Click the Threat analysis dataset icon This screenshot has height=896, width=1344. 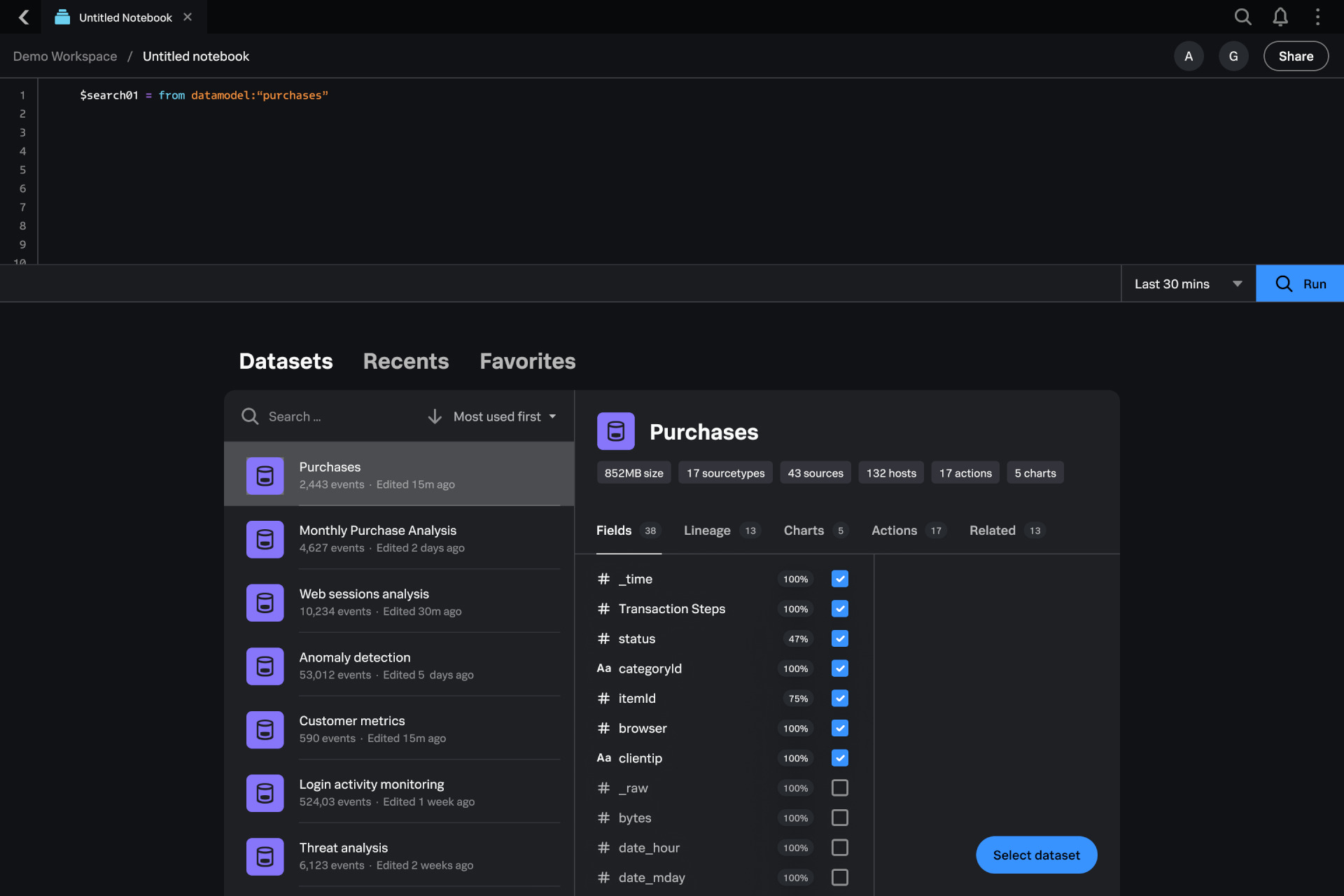coord(265,856)
